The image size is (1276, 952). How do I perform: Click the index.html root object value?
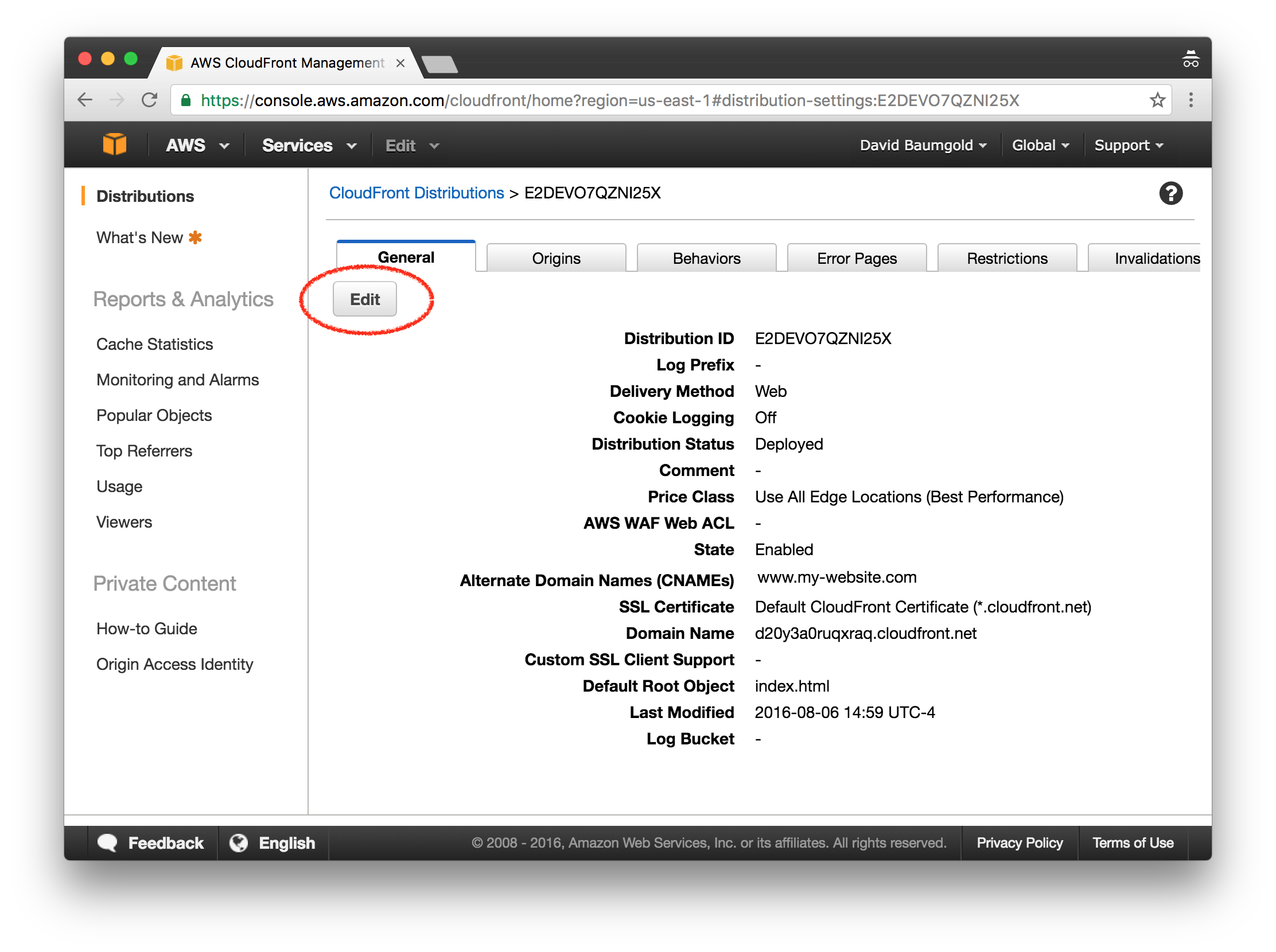click(x=792, y=686)
